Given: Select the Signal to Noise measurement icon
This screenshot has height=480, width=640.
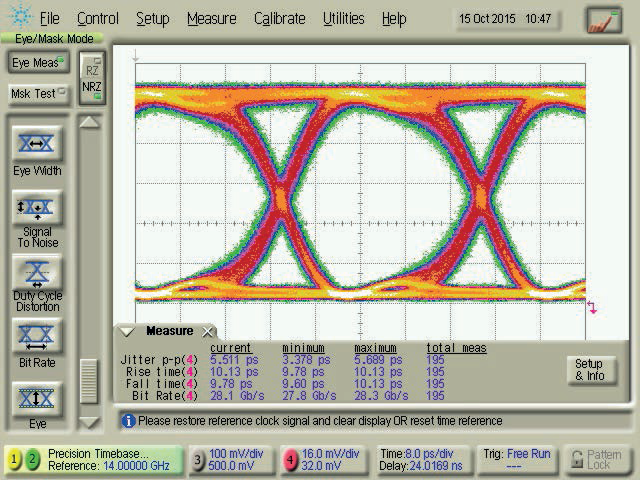Looking at the screenshot, I should pos(37,209).
